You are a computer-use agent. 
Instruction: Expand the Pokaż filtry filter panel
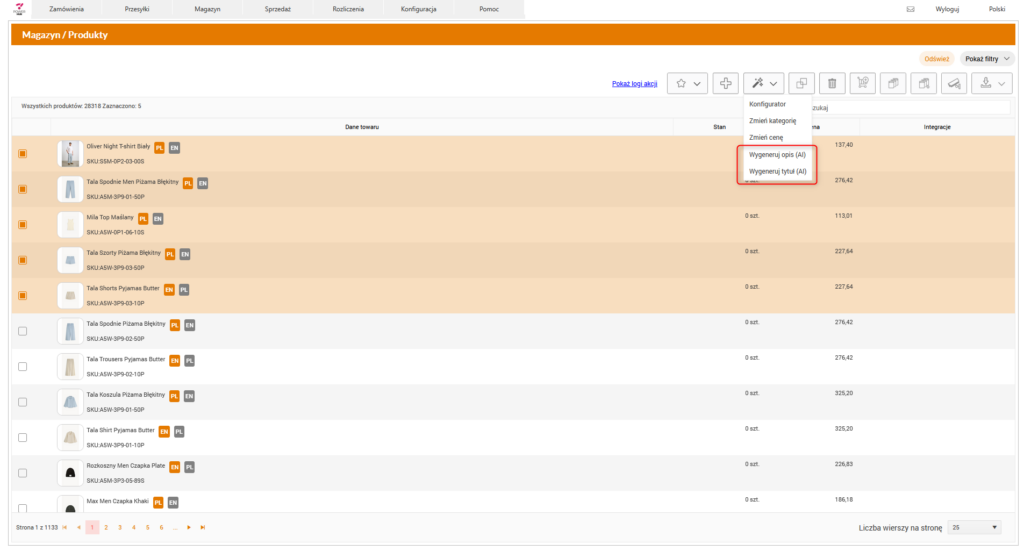tap(986, 59)
